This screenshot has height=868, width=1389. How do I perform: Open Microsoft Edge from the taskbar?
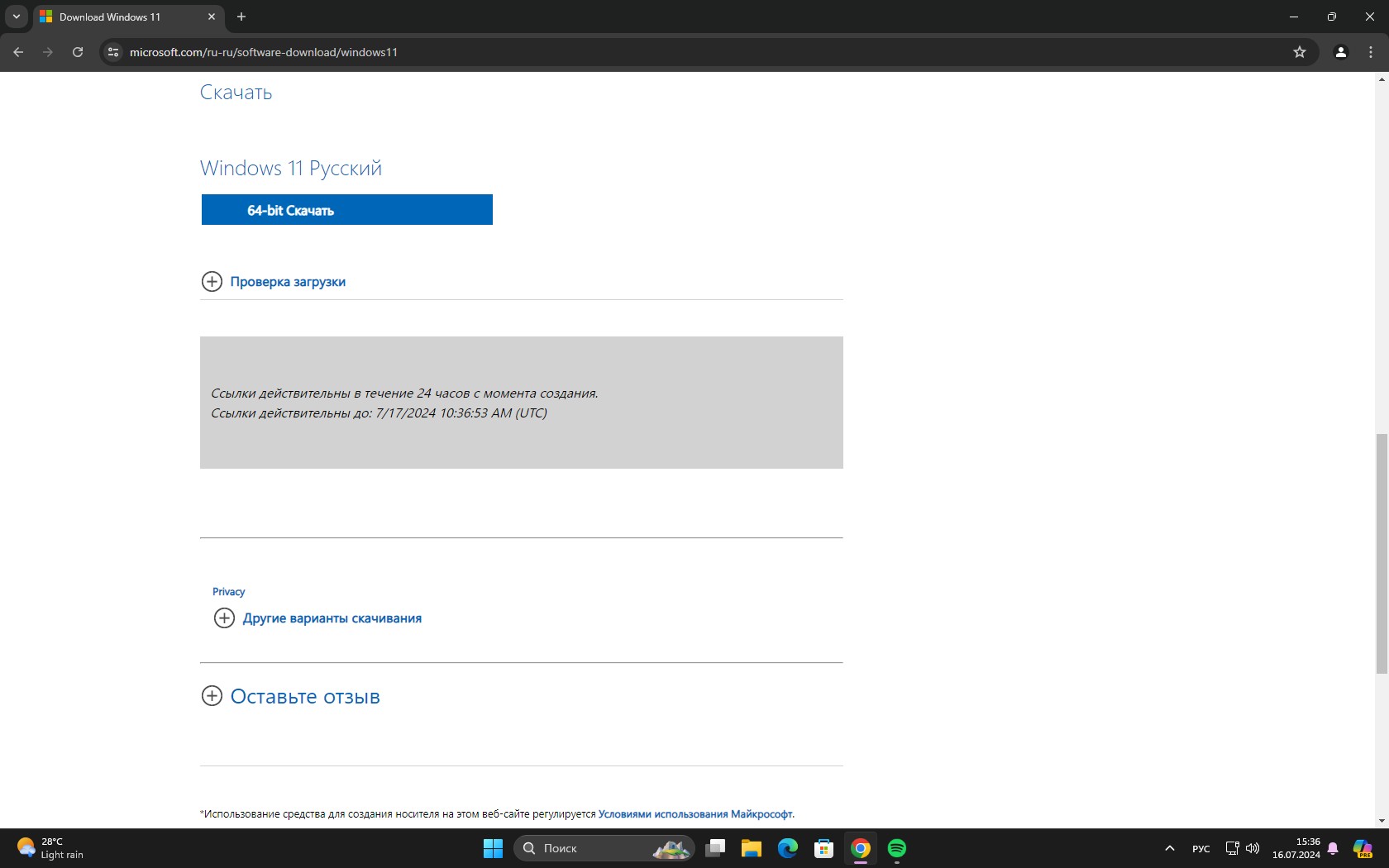[788, 848]
